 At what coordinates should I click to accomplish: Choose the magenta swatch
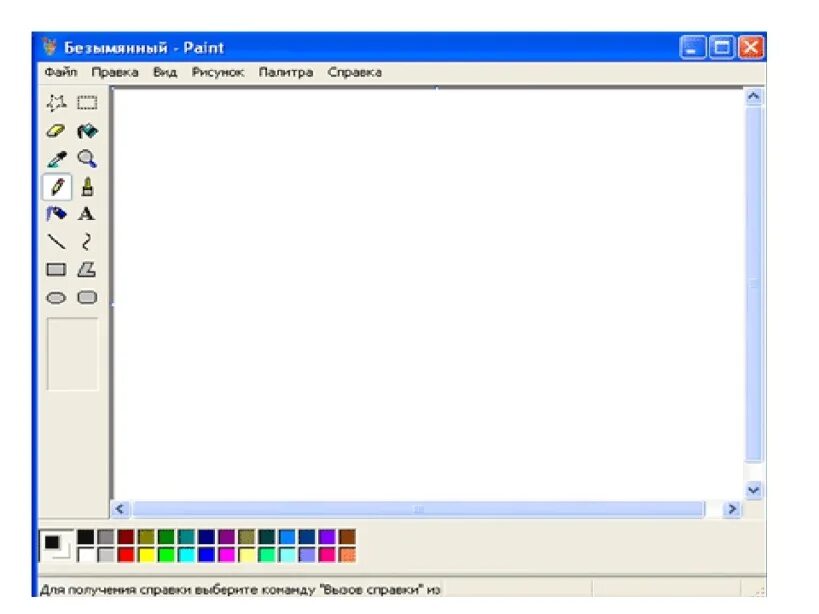[226, 554]
